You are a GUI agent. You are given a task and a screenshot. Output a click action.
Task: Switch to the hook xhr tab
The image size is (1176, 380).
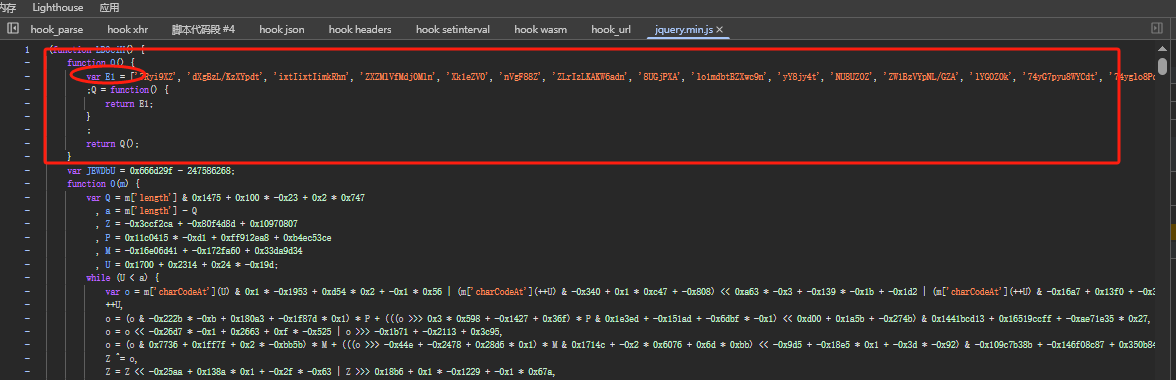pos(128,29)
